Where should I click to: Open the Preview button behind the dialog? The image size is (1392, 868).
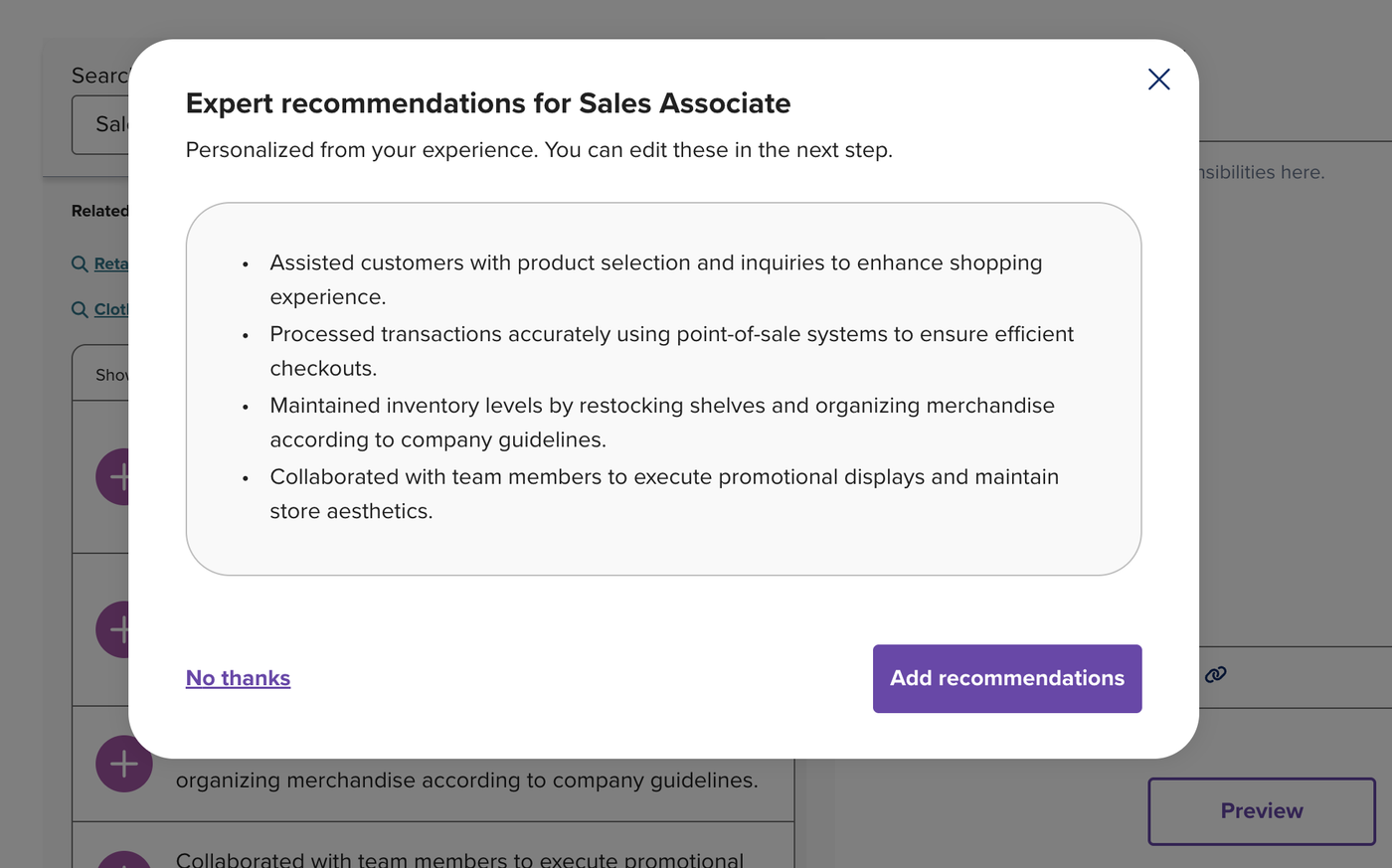pos(1261,811)
